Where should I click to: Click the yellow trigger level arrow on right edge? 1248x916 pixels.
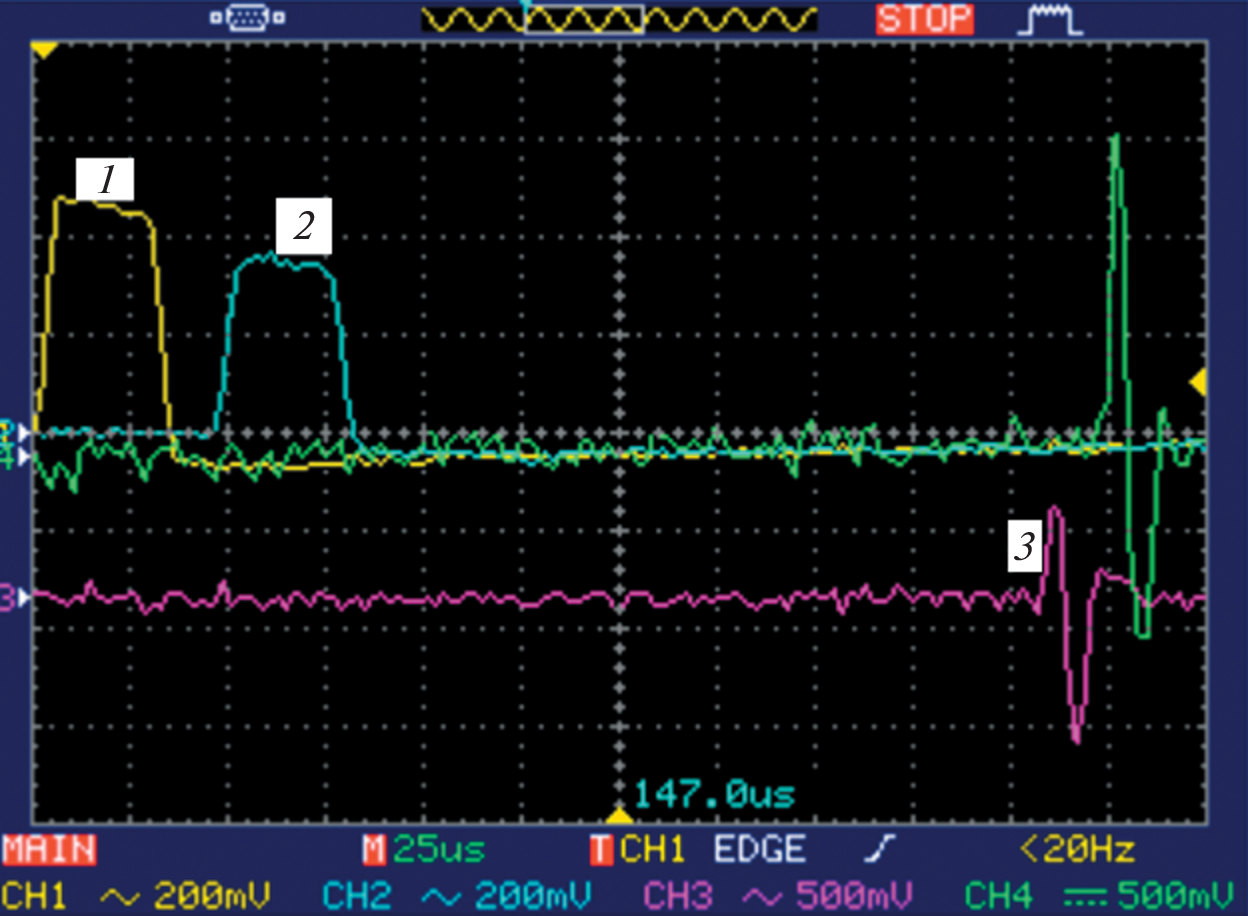point(1196,381)
